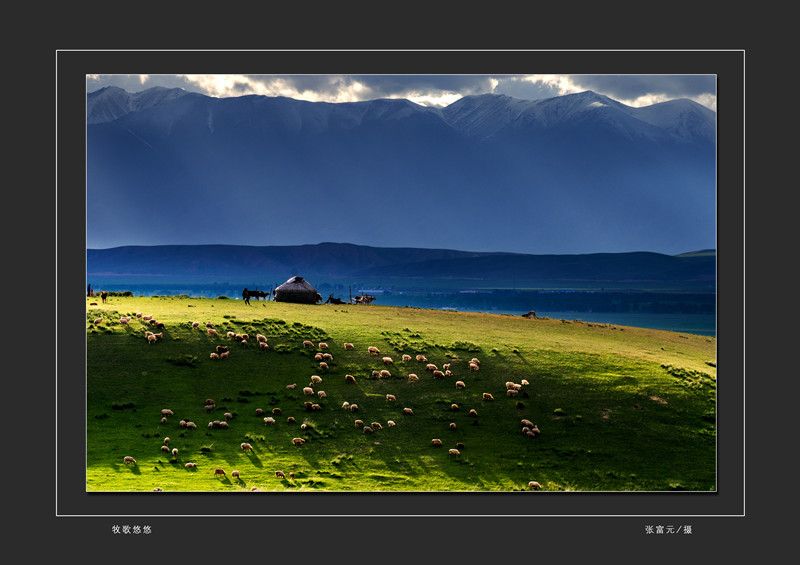This screenshot has width=800, height=565.
Task: Select the dark horse left of the yurt
Action: point(254,294)
